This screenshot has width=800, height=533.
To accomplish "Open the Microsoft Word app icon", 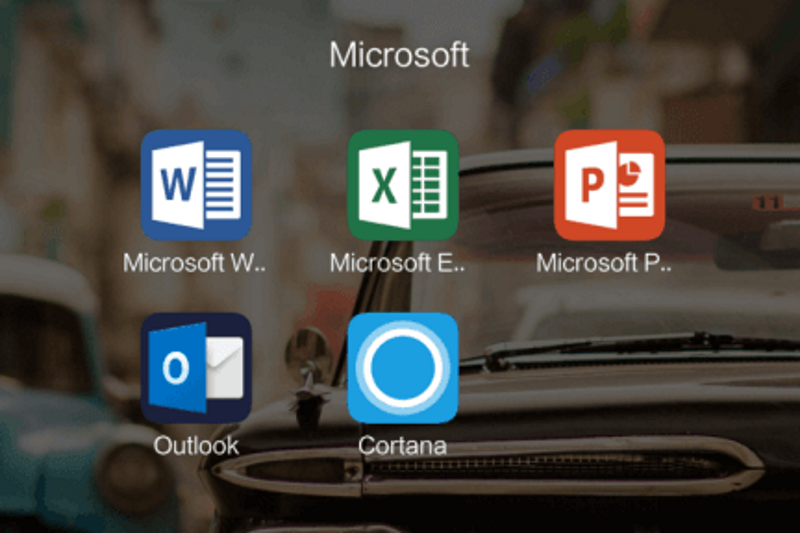I will click(x=196, y=185).
